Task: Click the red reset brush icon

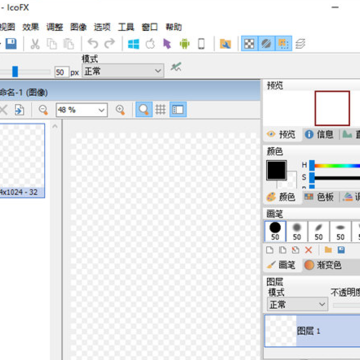Action: (x=295, y=250)
